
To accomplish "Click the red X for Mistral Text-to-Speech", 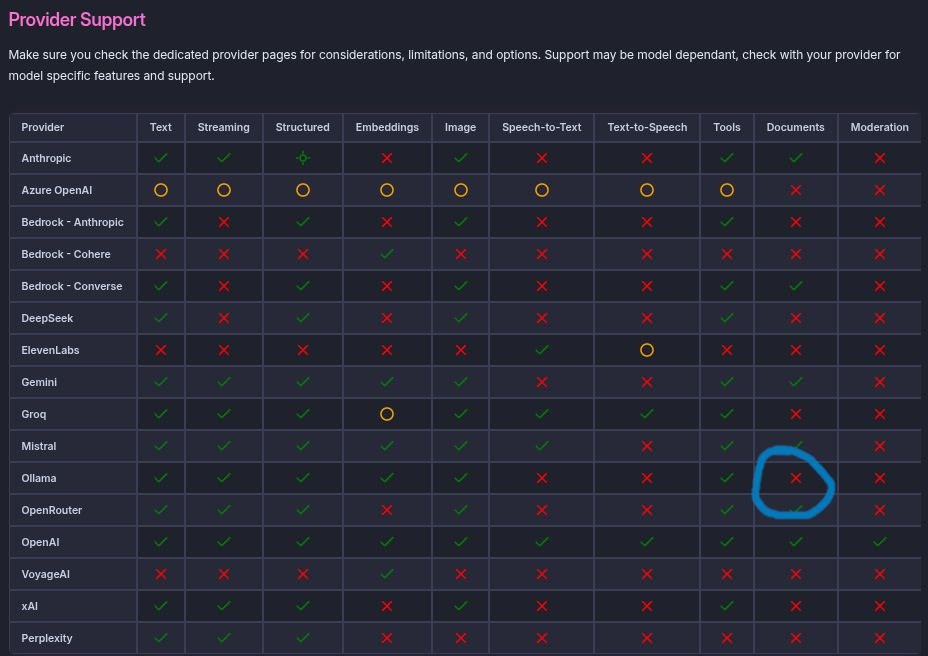I will pyautogui.click(x=646, y=446).
